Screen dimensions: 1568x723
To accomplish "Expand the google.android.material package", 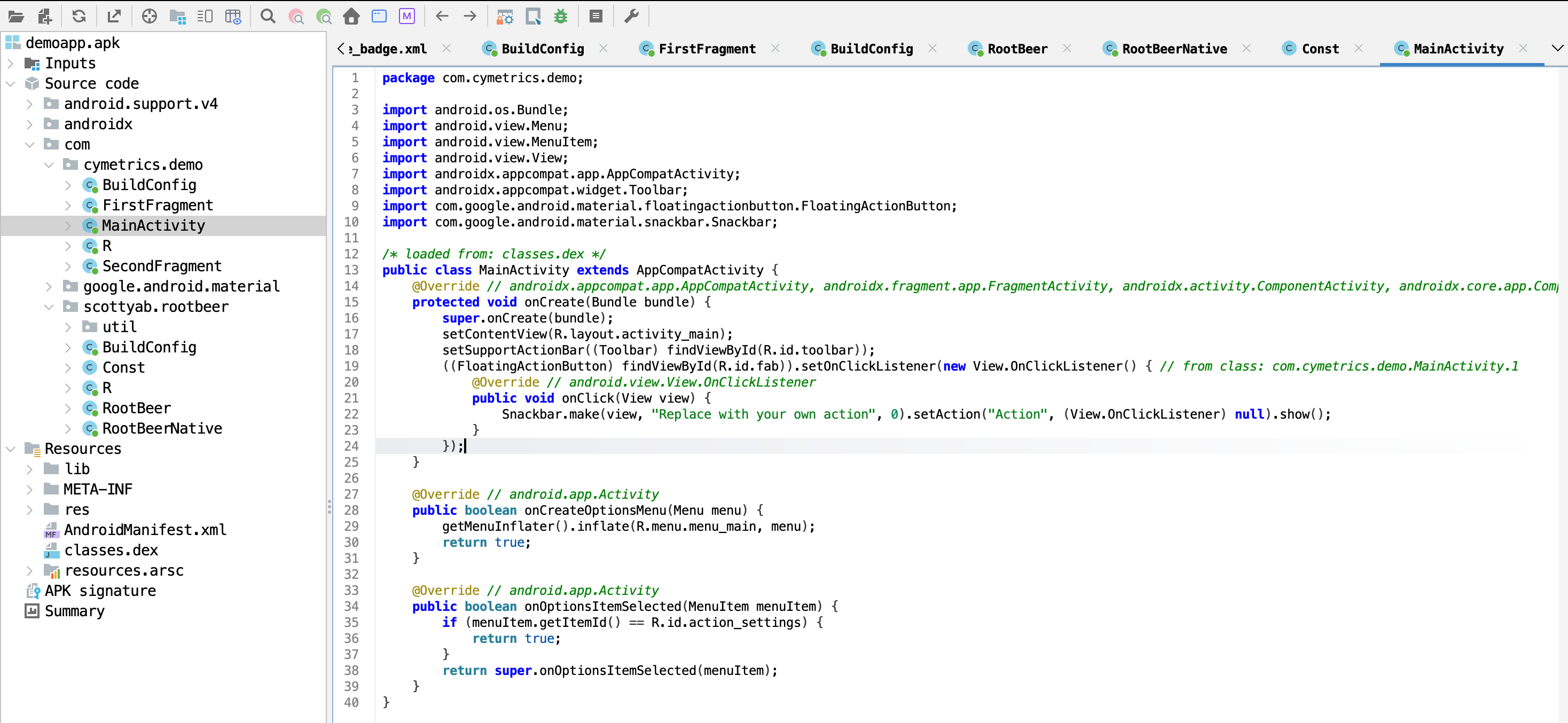I will (x=49, y=287).
